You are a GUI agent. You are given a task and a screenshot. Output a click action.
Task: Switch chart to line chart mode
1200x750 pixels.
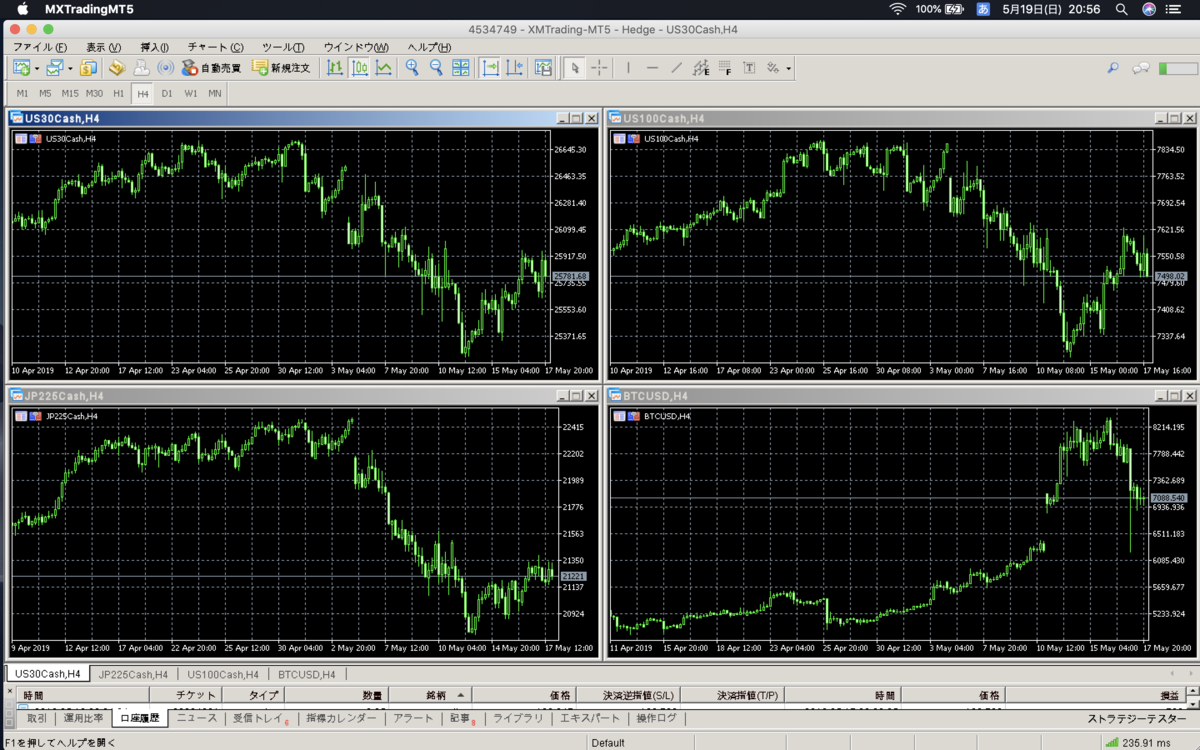(384, 68)
